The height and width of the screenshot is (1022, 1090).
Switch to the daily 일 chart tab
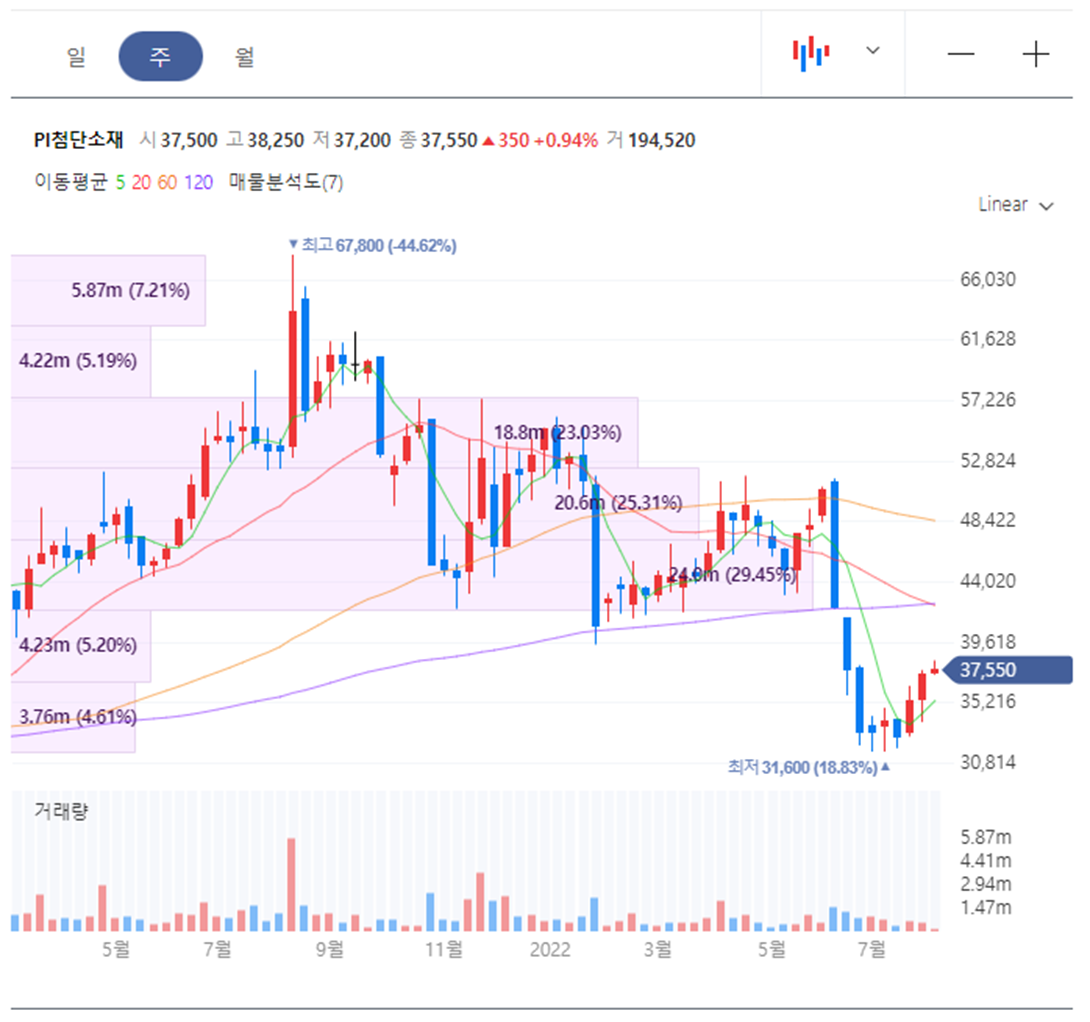[x=76, y=56]
